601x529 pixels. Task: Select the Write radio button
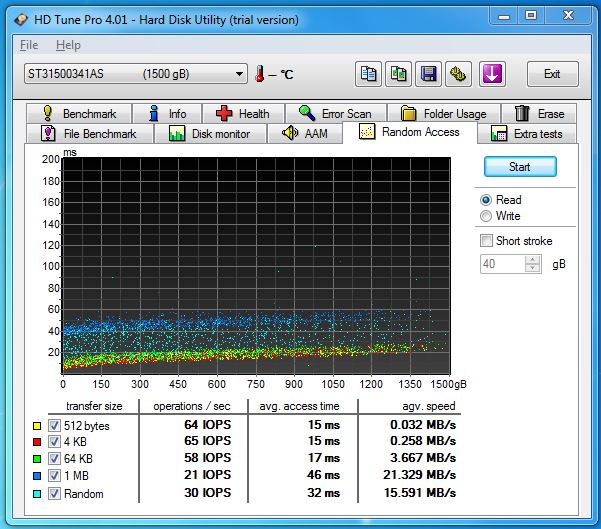pyautogui.click(x=486, y=216)
